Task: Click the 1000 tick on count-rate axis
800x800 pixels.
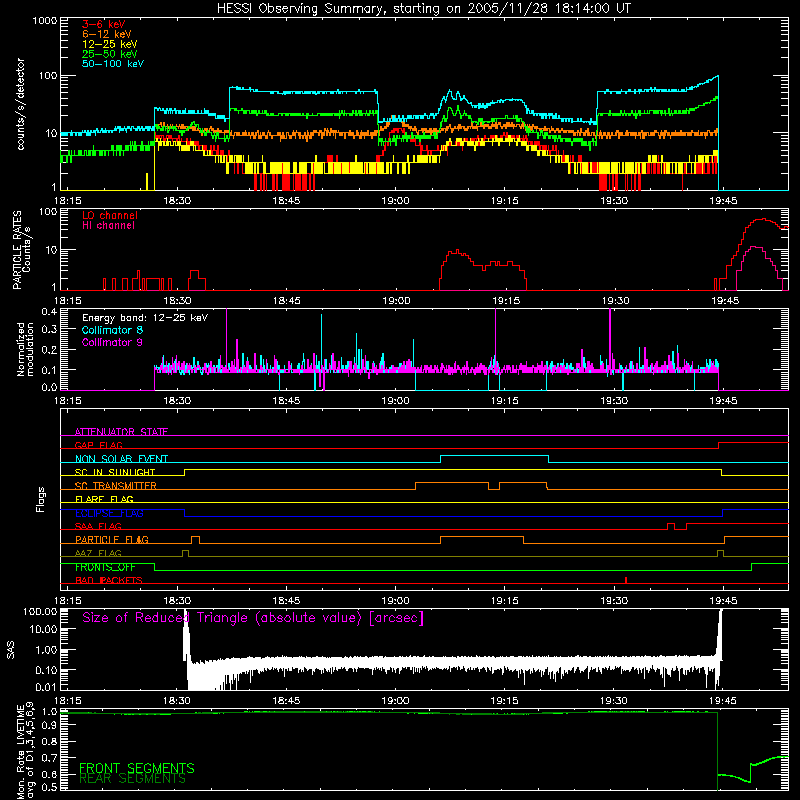Action: (x=45, y=21)
